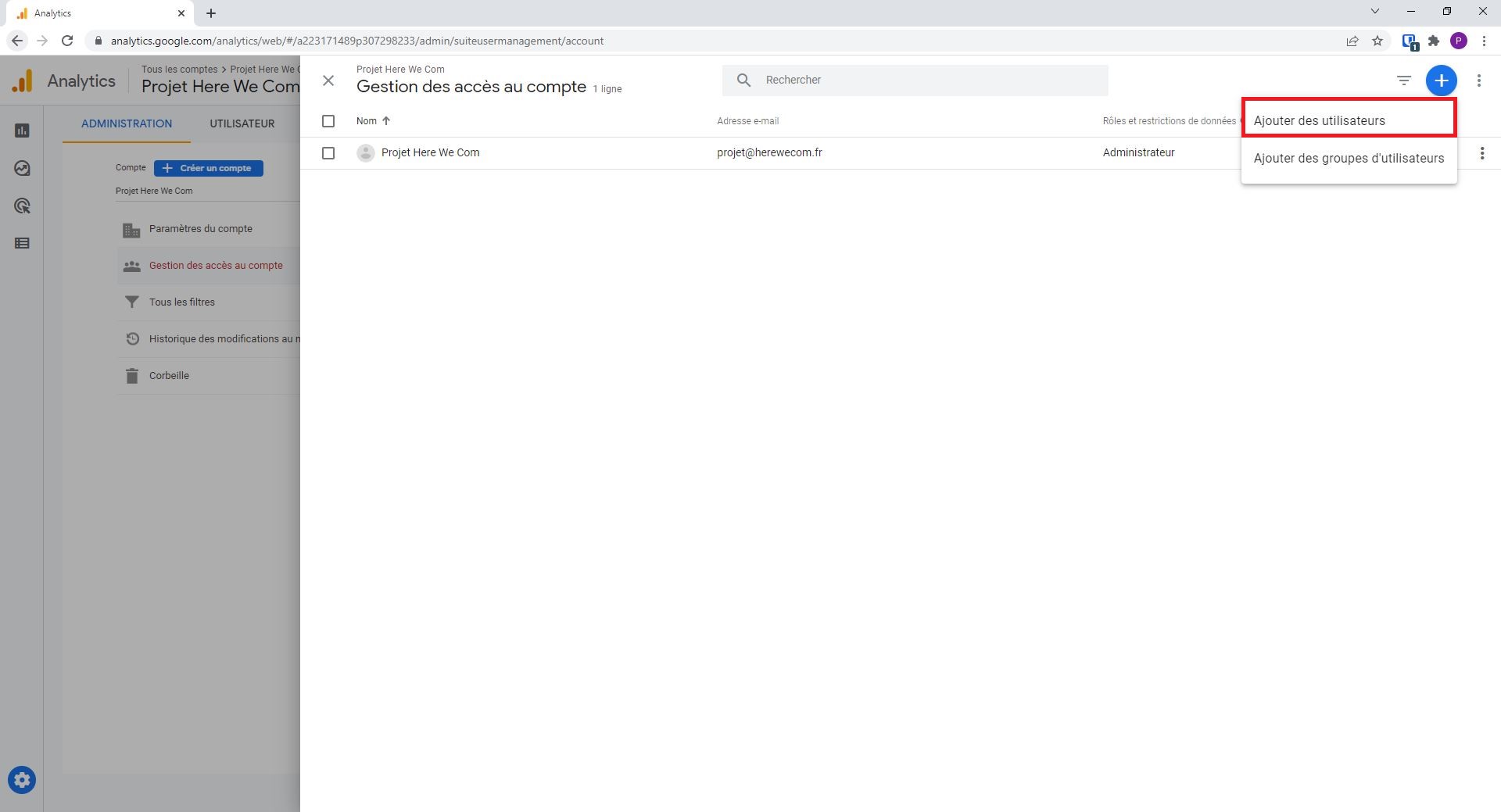Click the projet@herewecom.fr email cell
The image size is (1501, 812).
(x=769, y=152)
